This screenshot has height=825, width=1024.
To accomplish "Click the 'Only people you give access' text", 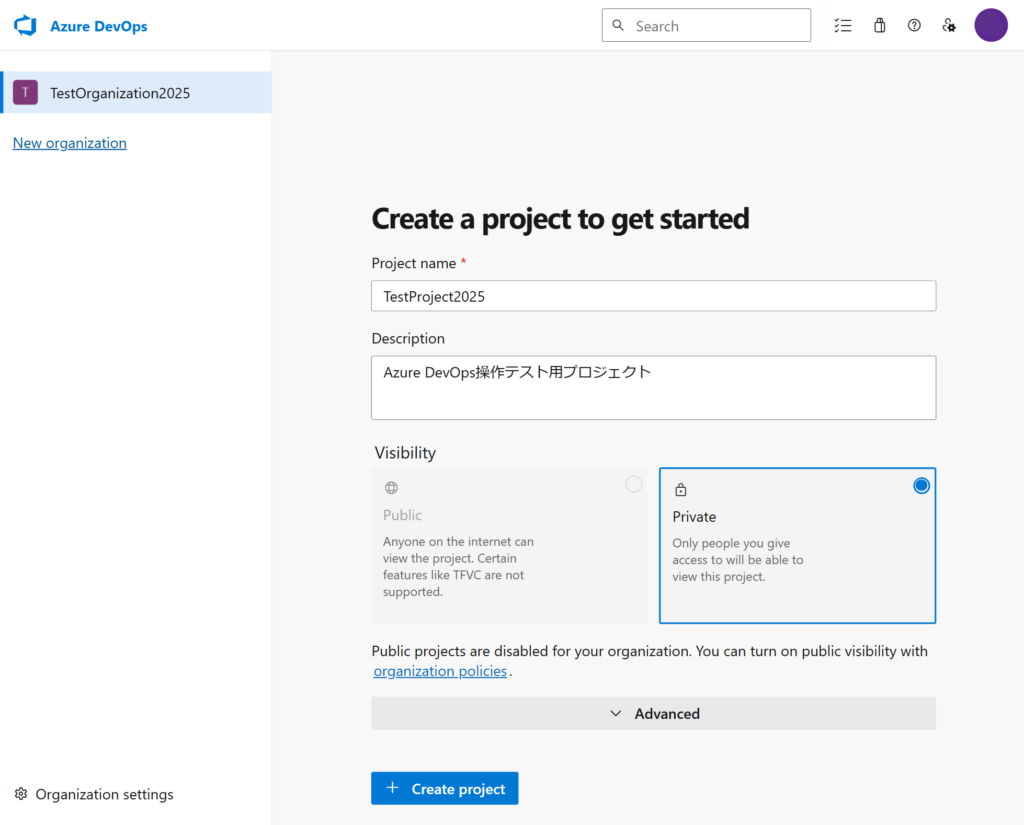I will click(738, 560).
